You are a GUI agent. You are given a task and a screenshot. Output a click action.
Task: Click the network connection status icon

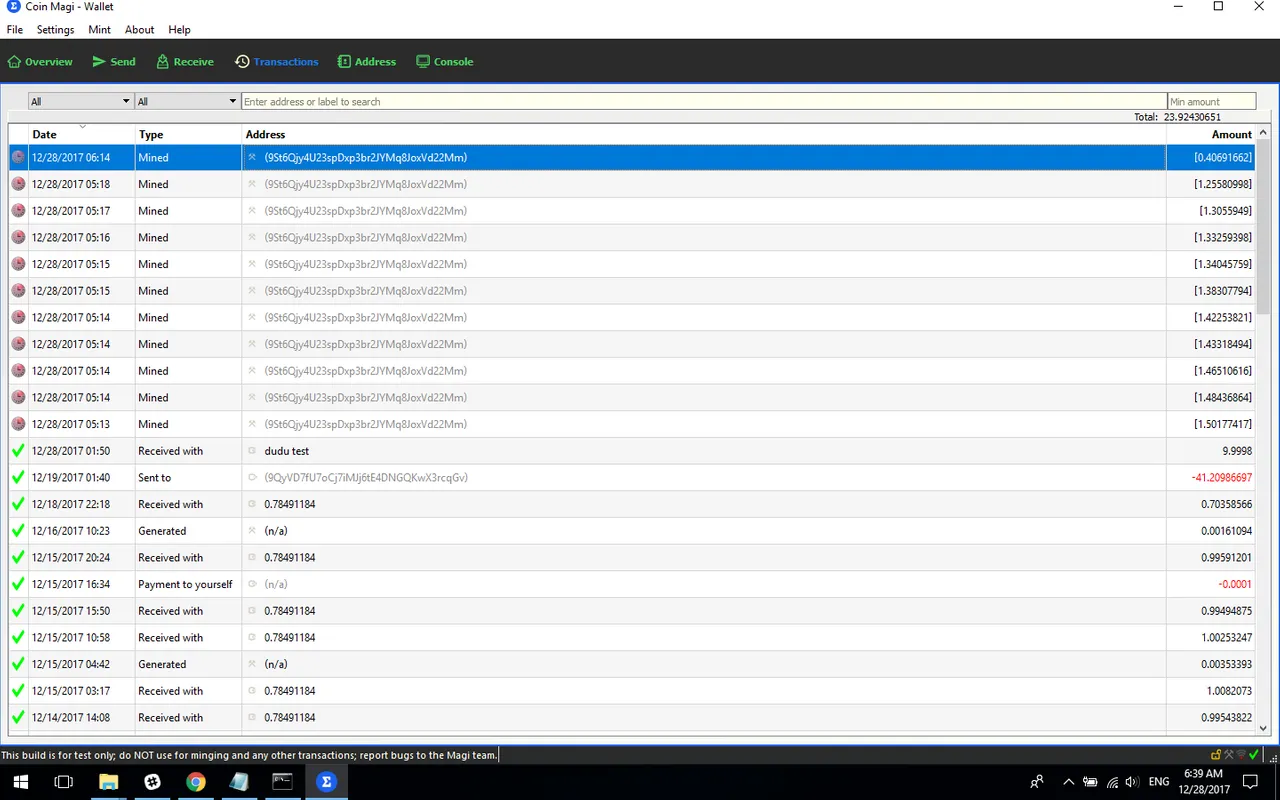click(x=1241, y=755)
